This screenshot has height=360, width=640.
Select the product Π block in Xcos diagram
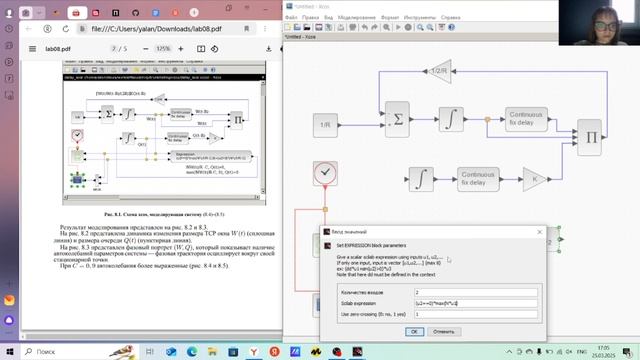pos(590,138)
